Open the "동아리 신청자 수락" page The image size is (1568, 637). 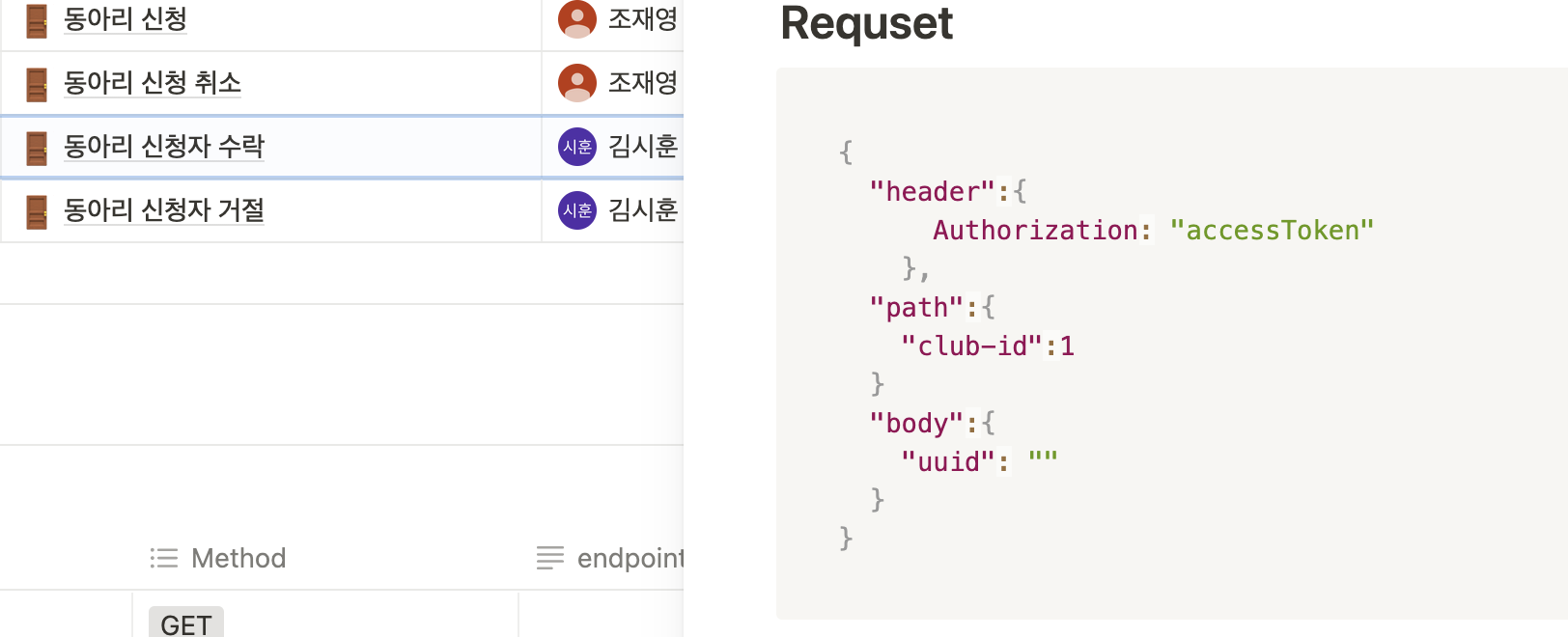coord(164,147)
